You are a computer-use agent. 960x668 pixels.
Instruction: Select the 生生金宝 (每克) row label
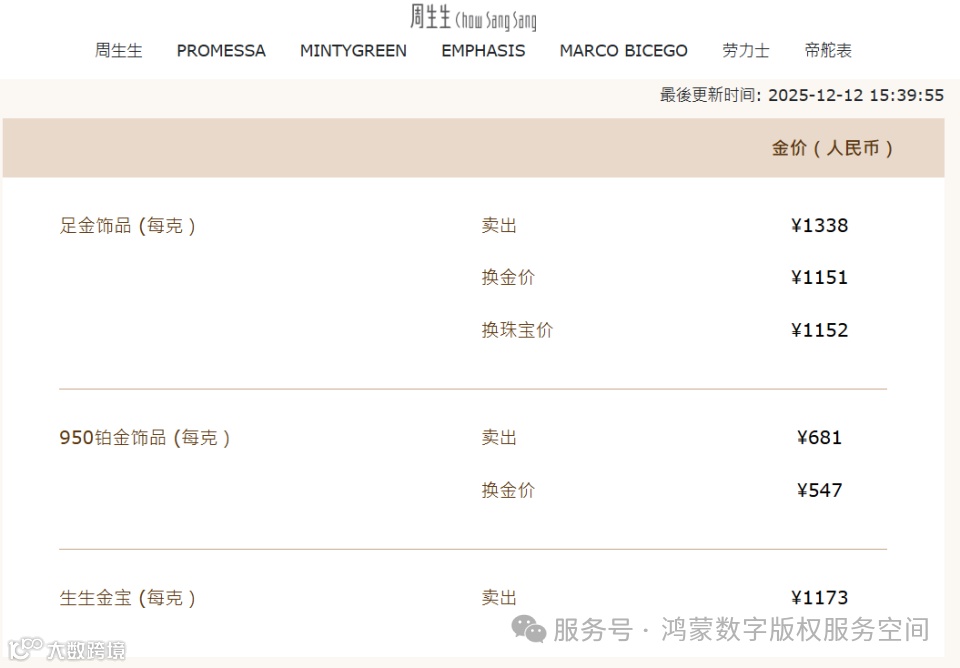127,598
